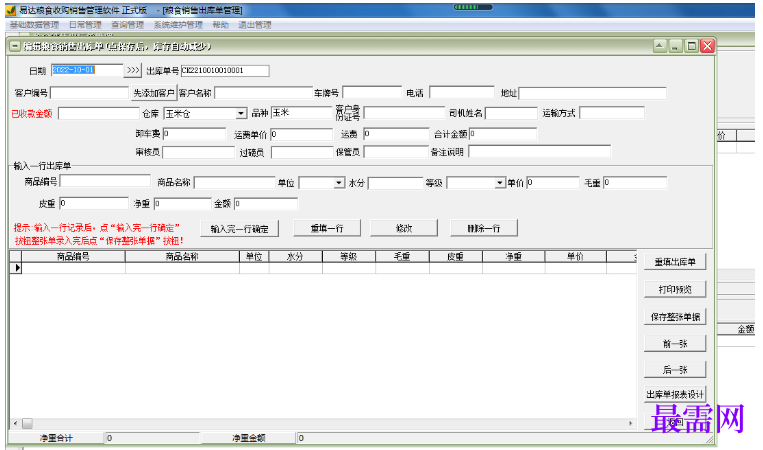The width and height of the screenshot is (763, 450).
Task: Click the 合计金额 total amount field
Action: (x=503, y=134)
